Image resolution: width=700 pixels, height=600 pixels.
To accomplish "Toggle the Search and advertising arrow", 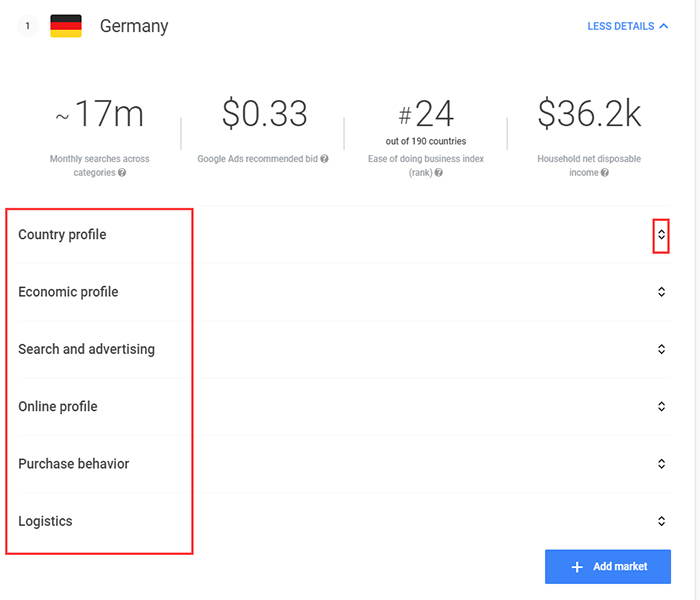I will click(x=661, y=349).
